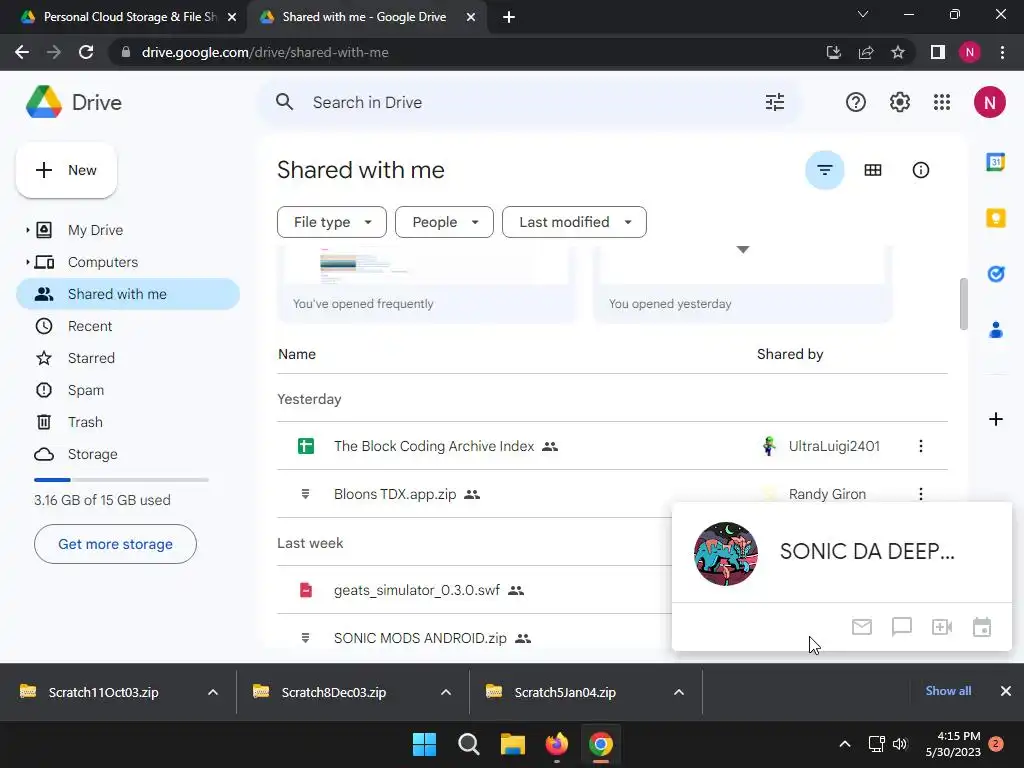
Task: Open Google Keep side panel
Action: 995,217
